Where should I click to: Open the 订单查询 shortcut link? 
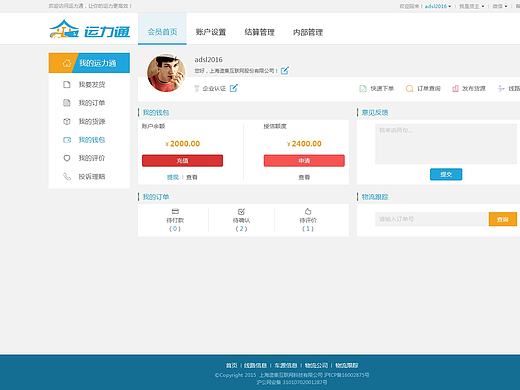(429, 88)
